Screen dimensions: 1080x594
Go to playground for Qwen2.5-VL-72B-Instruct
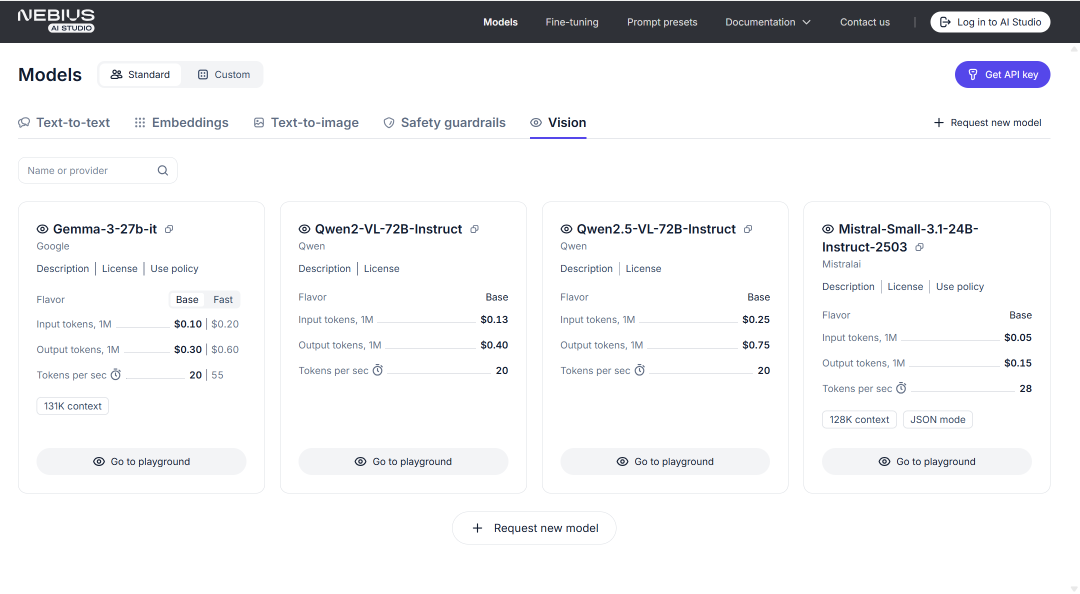665,462
